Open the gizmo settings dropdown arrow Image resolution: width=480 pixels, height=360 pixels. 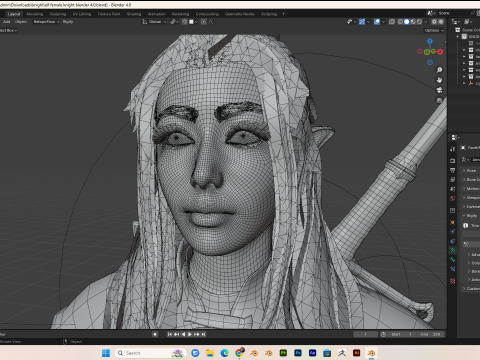point(368,22)
